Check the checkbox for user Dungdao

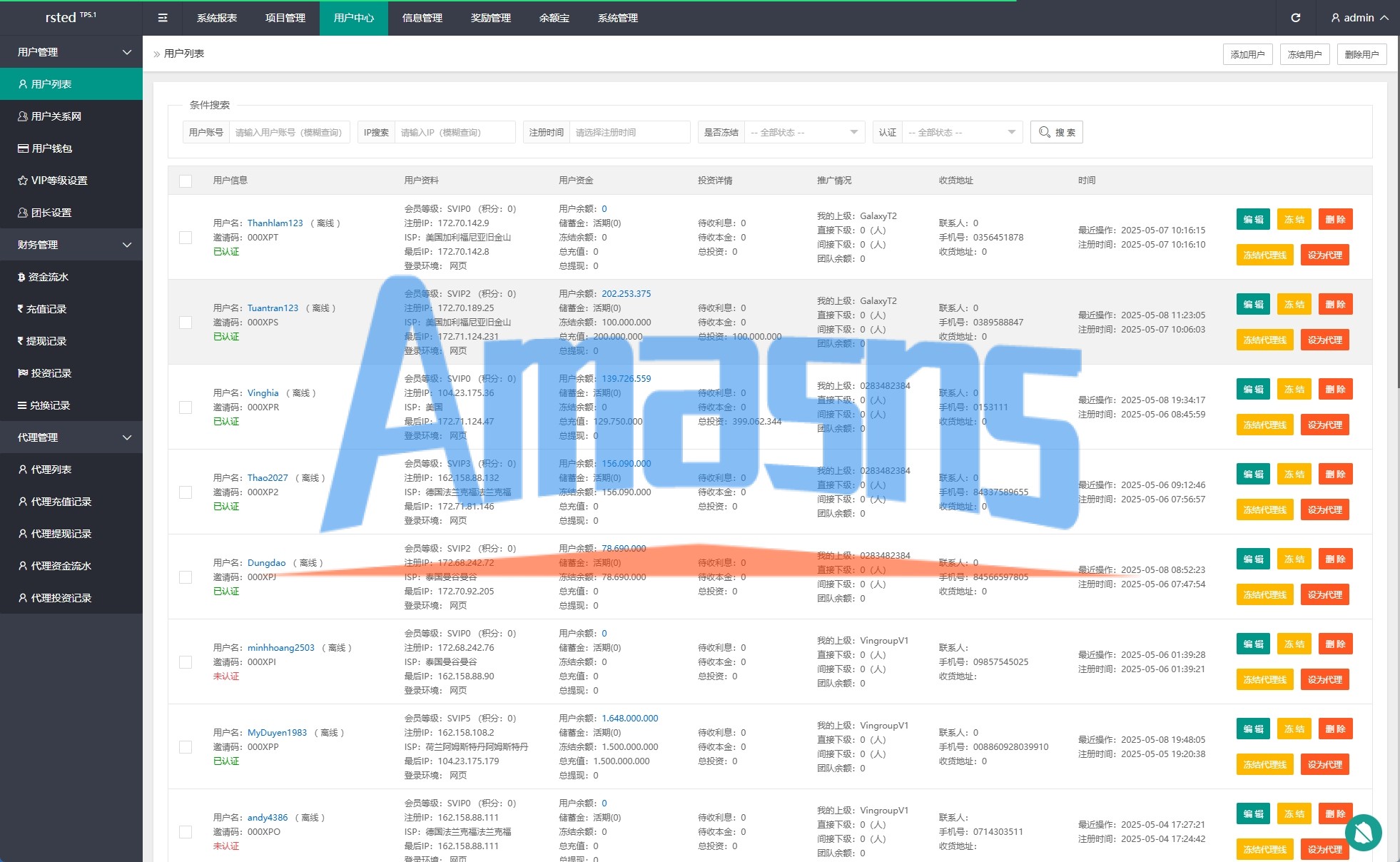click(x=186, y=577)
